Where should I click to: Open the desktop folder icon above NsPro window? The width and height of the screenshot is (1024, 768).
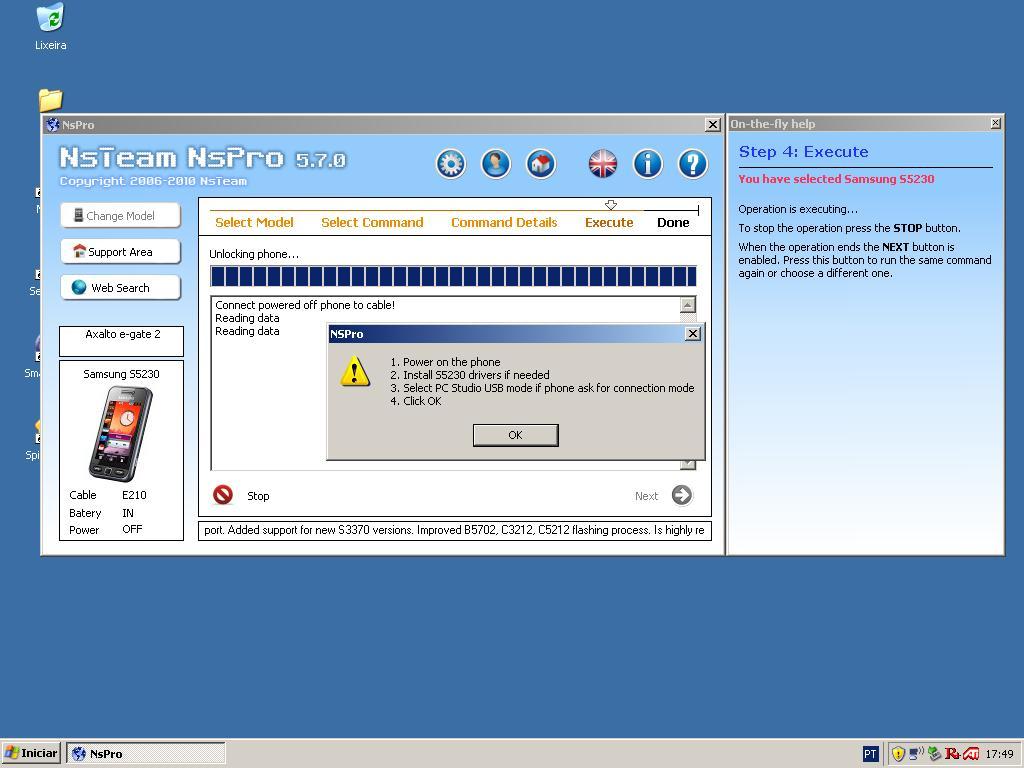click(x=50, y=100)
